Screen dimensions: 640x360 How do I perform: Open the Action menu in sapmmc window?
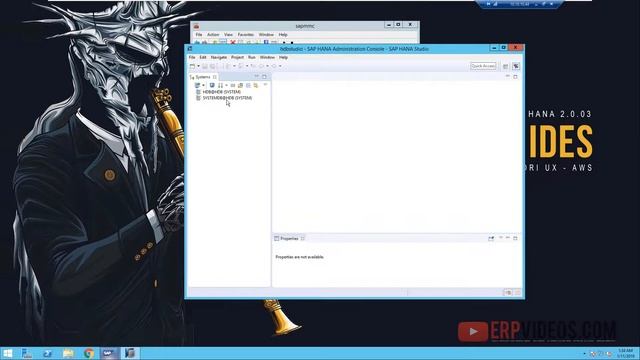[213, 35]
